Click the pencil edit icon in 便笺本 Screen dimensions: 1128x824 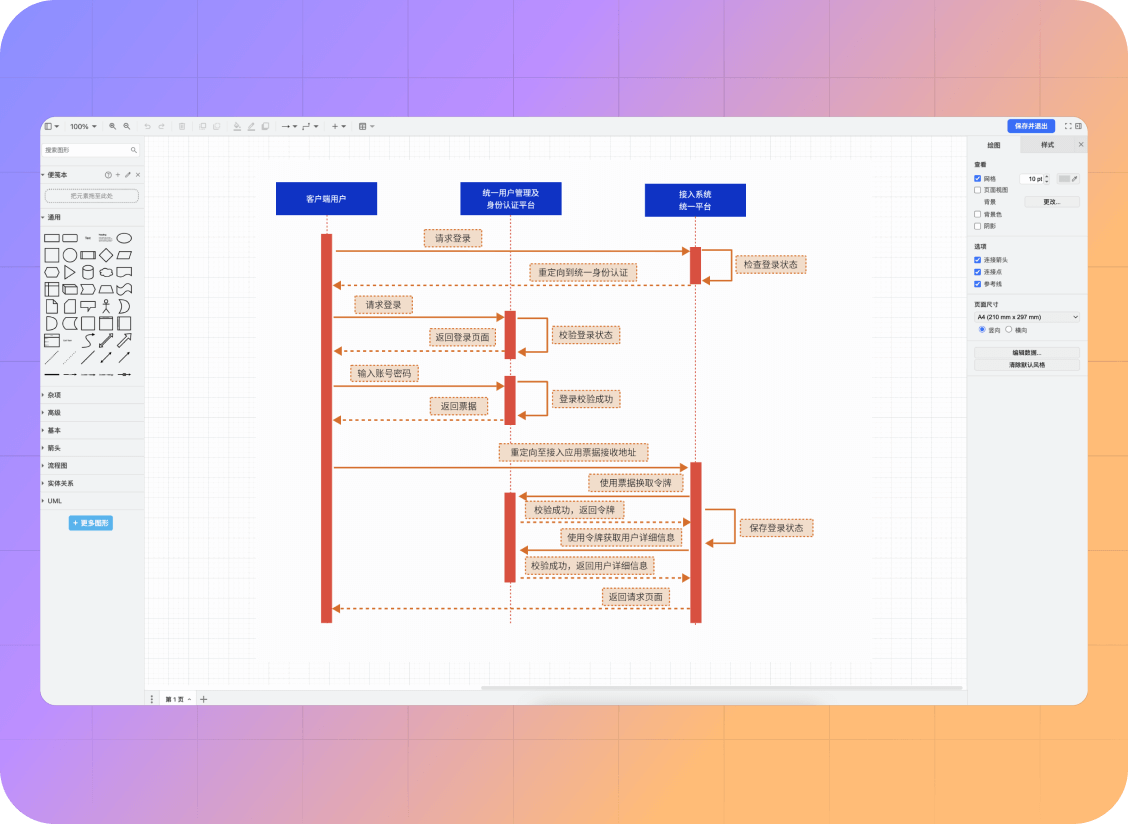coord(127,175)
